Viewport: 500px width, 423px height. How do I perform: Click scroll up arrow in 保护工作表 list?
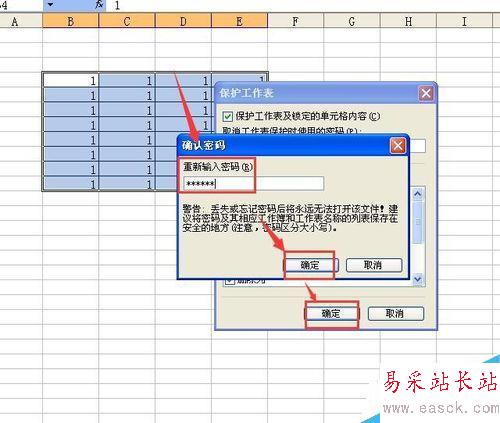(418, 194)
